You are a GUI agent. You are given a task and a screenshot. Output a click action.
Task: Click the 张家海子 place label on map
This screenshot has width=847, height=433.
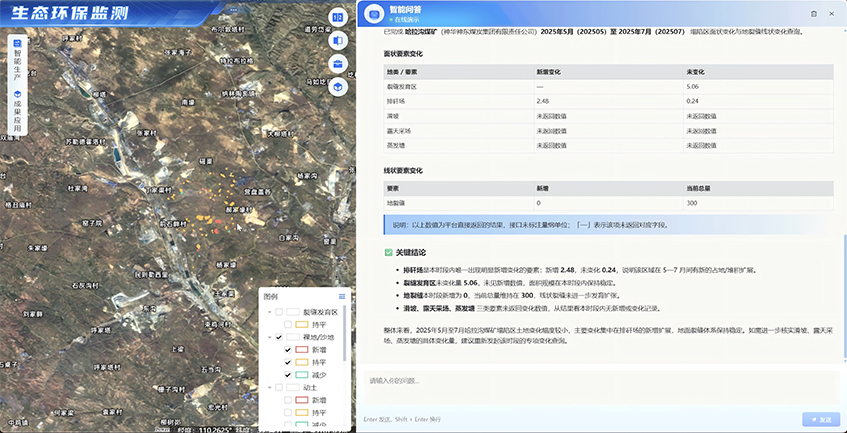click(178, 52)
